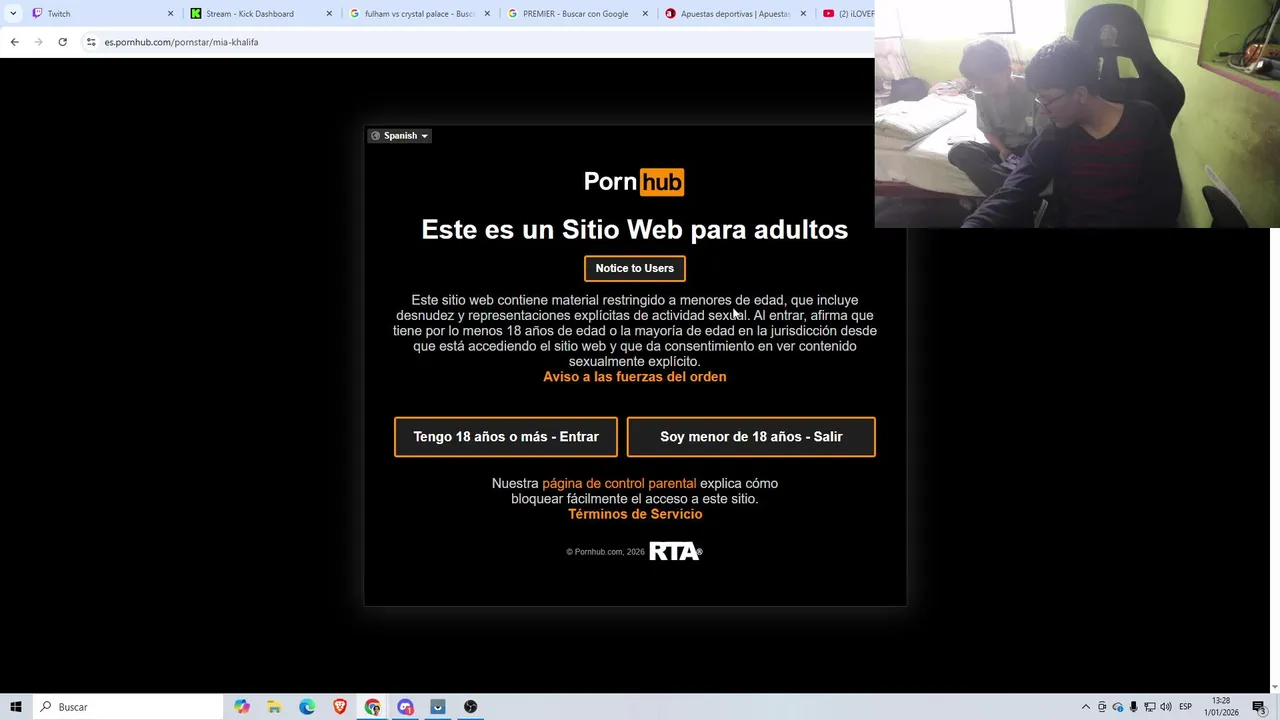Open the network tray icon

click(x=1150, y=707)
